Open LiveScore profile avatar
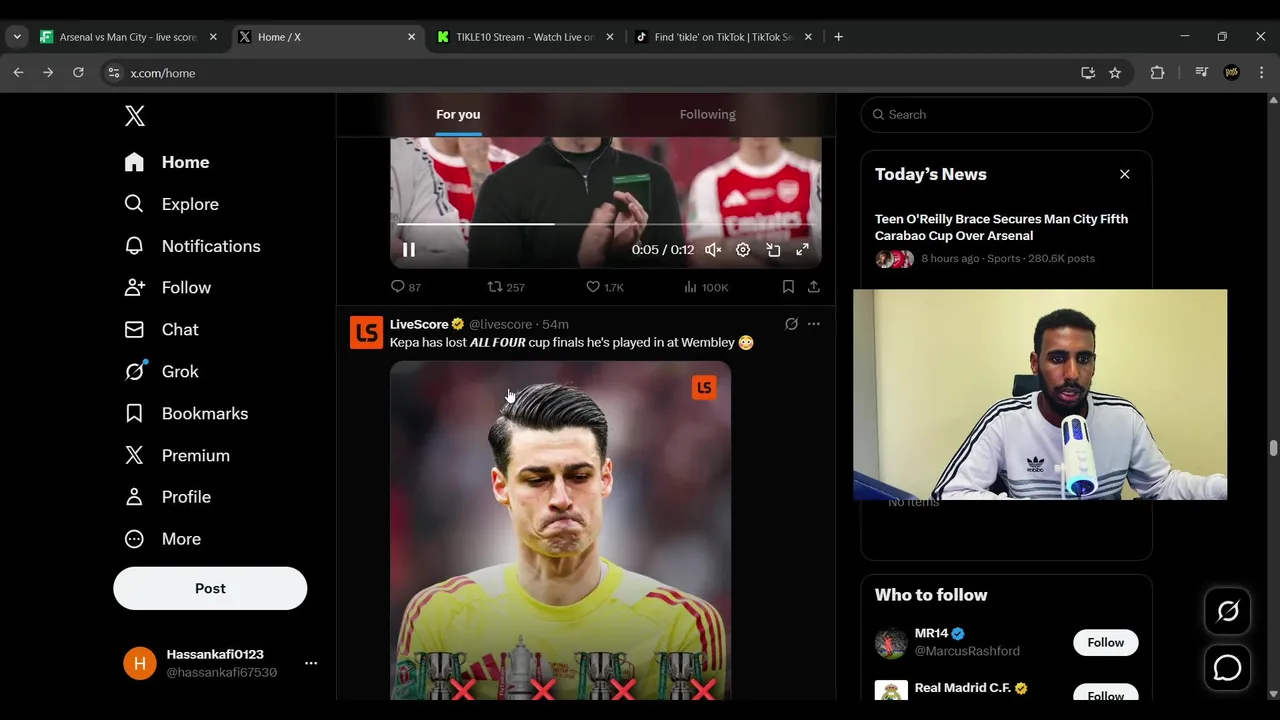This screenshot has height=720, width=1280. pyautogui.click(x=366, y=332)
